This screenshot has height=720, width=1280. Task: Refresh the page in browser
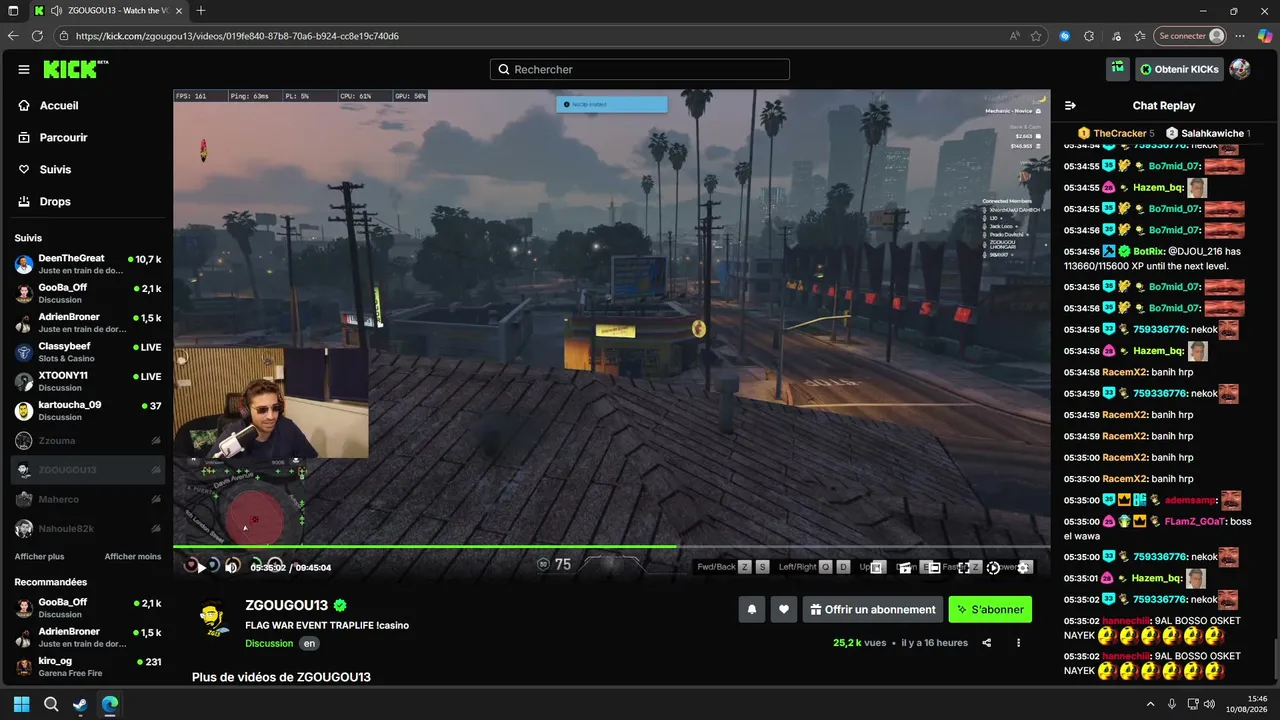tap(38, 36)
